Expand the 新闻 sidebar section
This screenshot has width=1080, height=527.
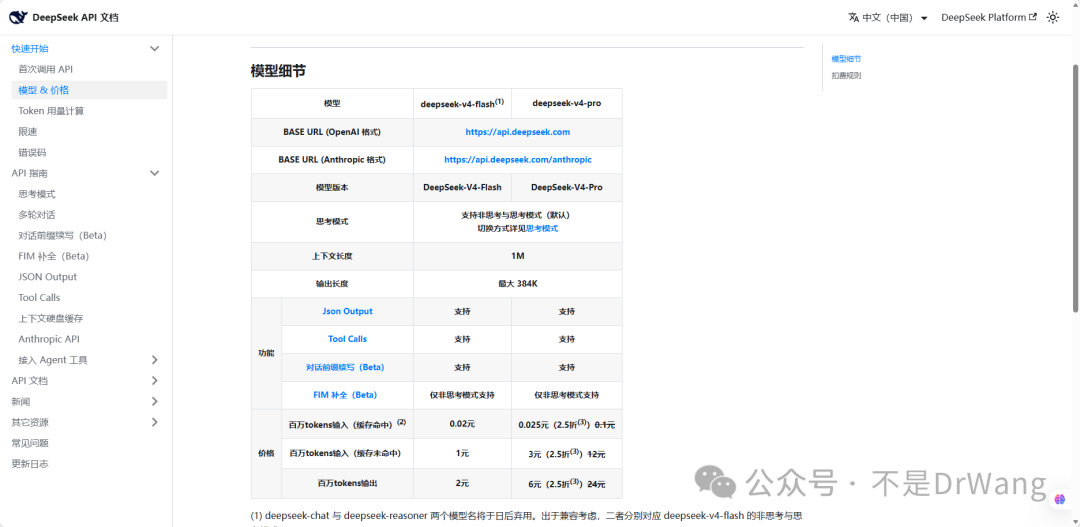(x=154, y=401)
